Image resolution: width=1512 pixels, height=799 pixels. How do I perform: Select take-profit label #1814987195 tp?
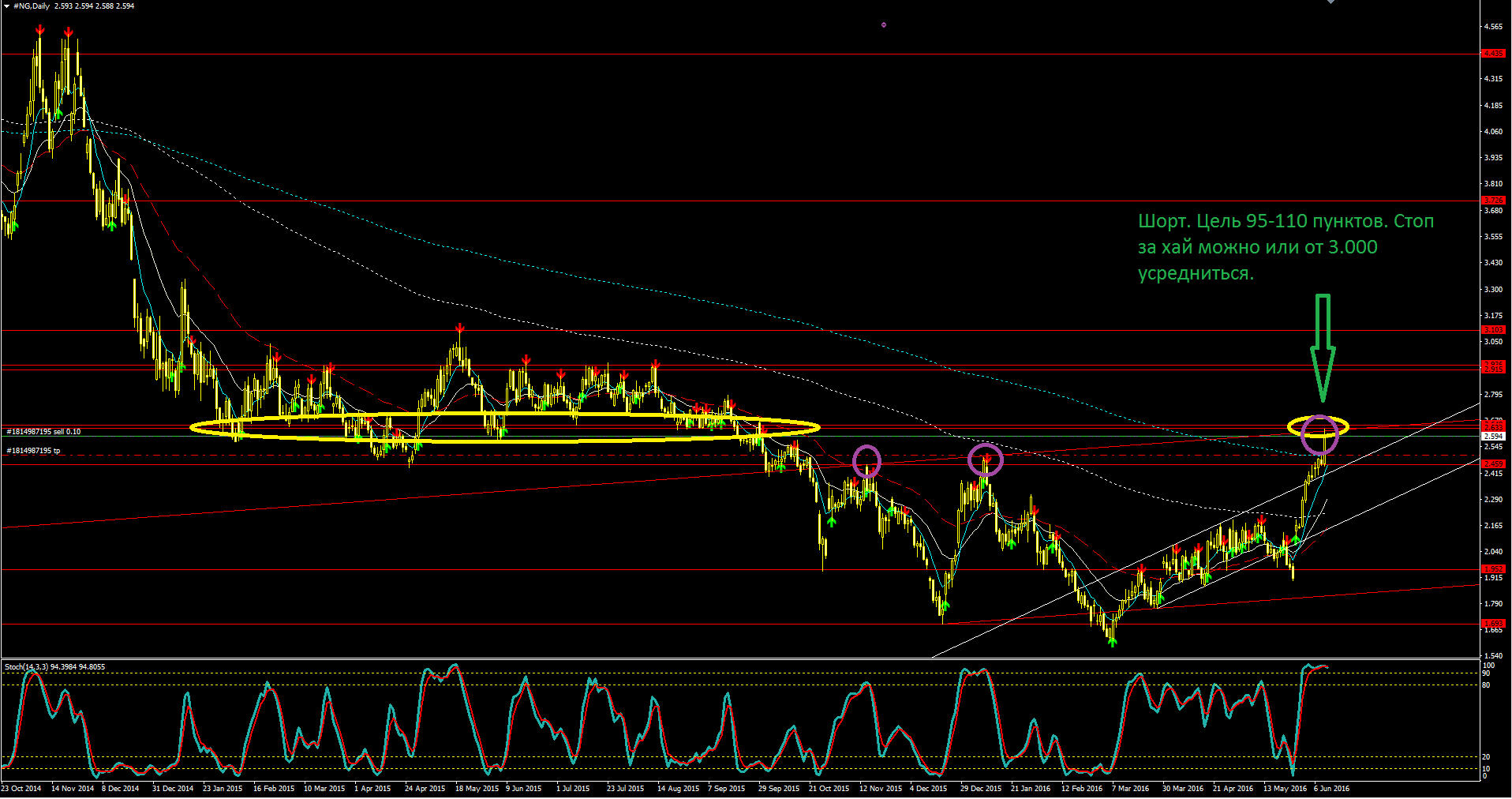[34, 451]
